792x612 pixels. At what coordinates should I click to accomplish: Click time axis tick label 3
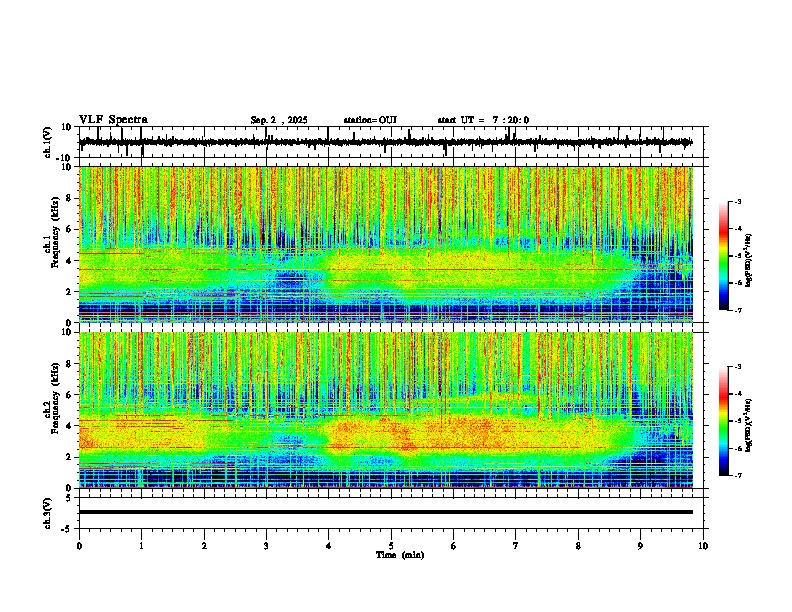click(x=266, y=546)
